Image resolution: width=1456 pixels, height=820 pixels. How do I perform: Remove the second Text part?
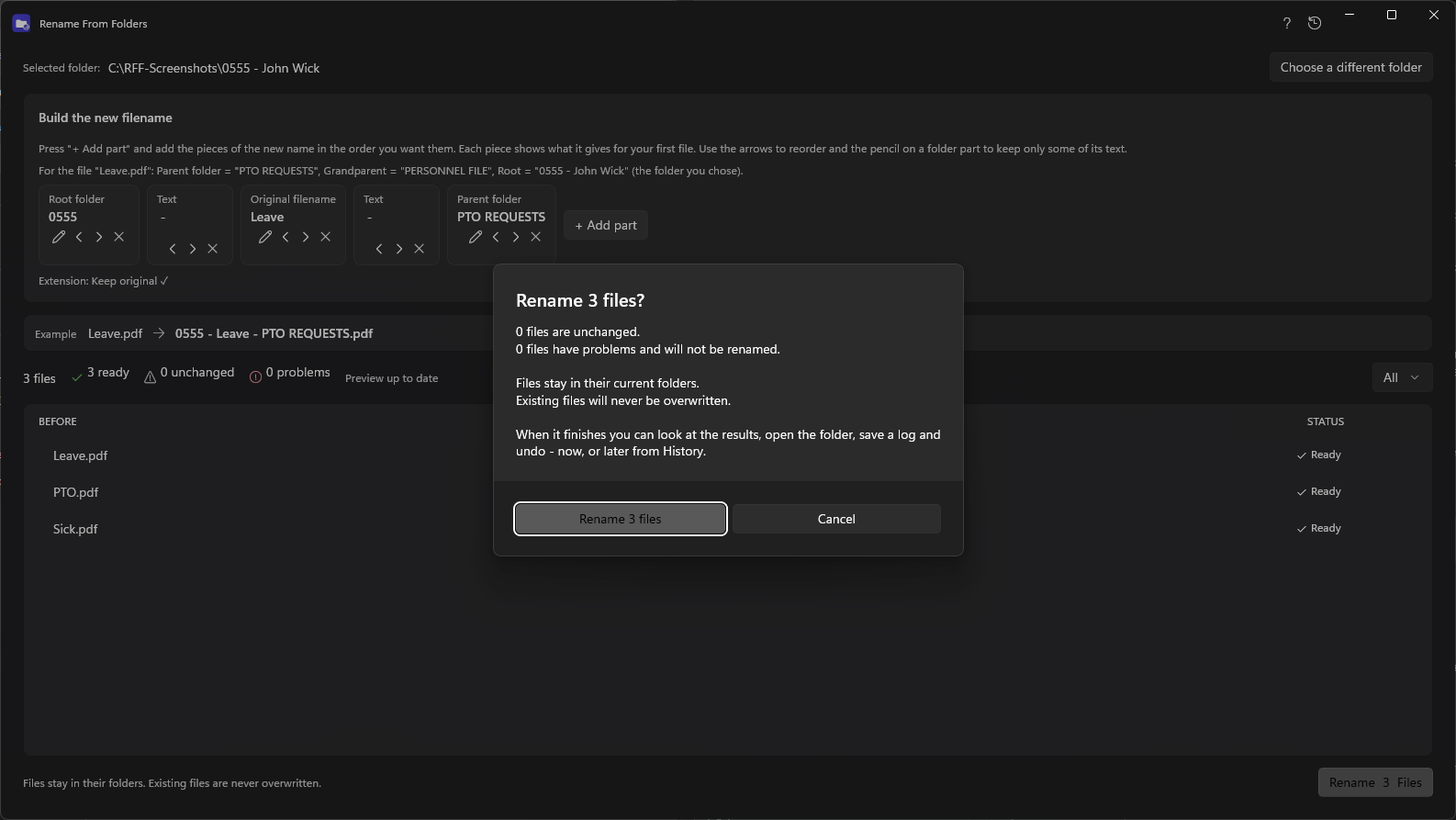[x=420, y=249]
